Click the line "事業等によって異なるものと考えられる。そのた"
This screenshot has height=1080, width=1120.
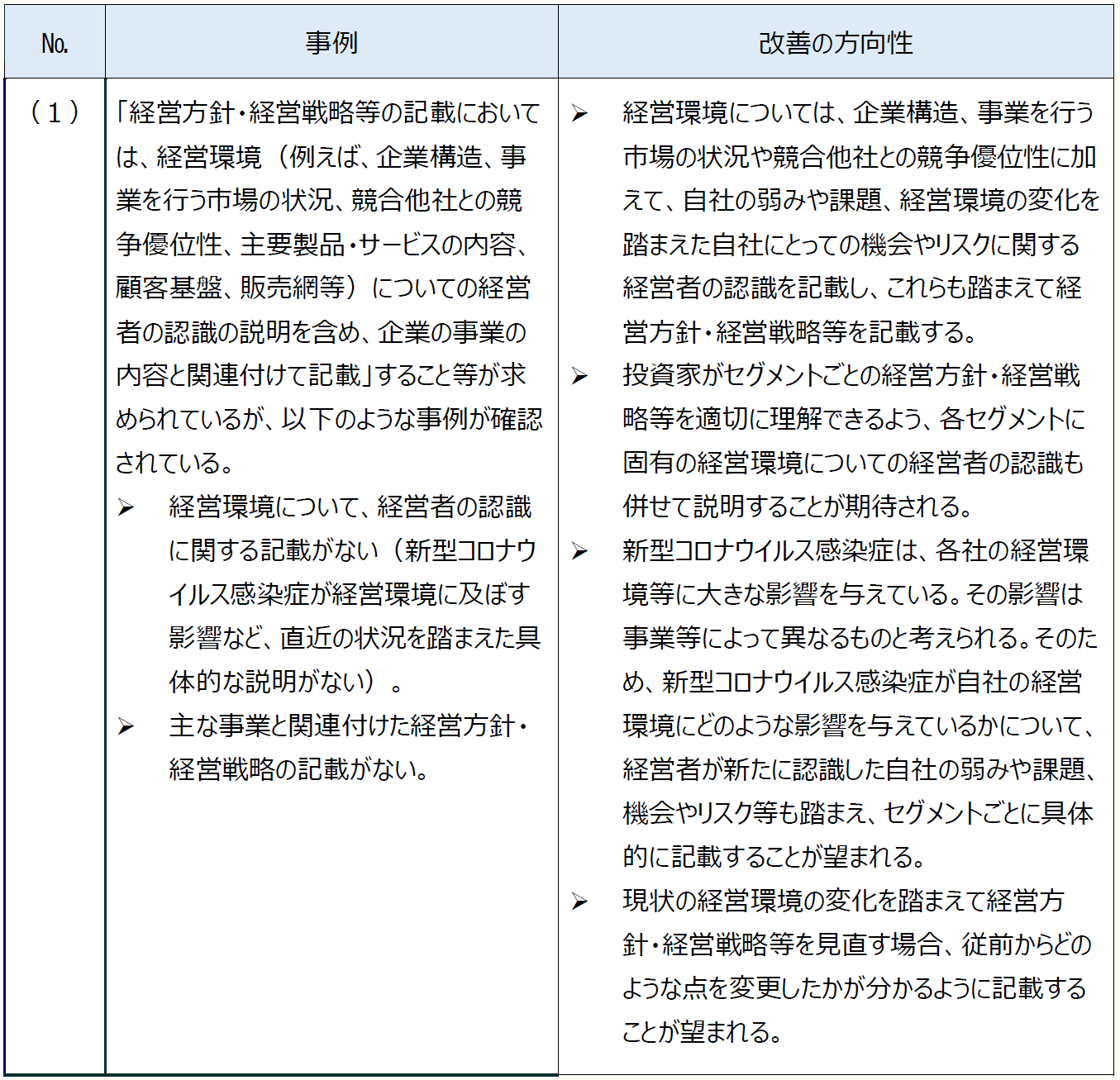tap(860, 639)
